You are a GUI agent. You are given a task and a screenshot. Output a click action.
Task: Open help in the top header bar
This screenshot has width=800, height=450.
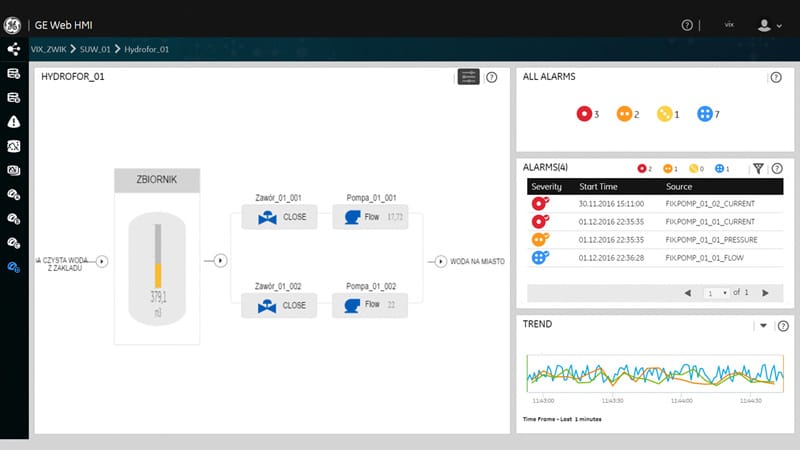687,25
